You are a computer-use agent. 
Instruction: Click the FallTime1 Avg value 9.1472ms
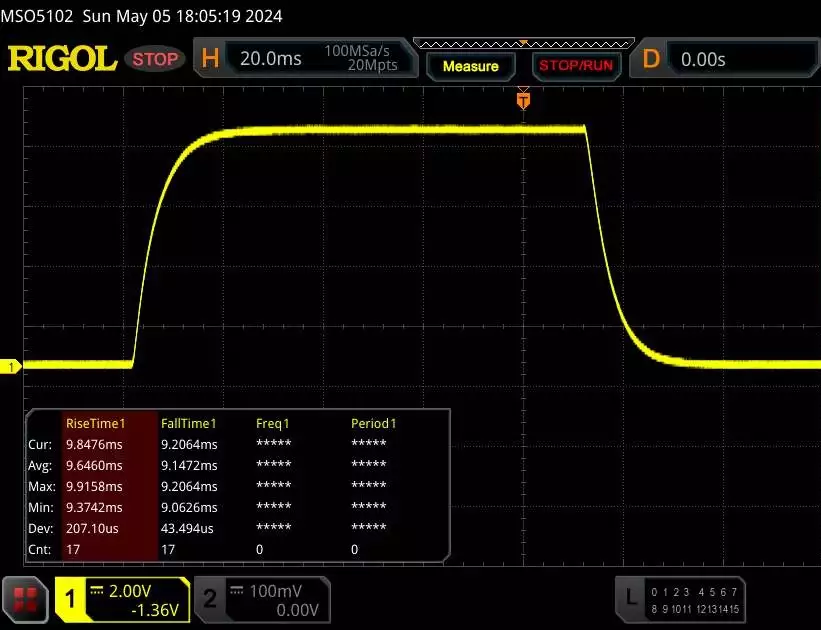point(189,465)
